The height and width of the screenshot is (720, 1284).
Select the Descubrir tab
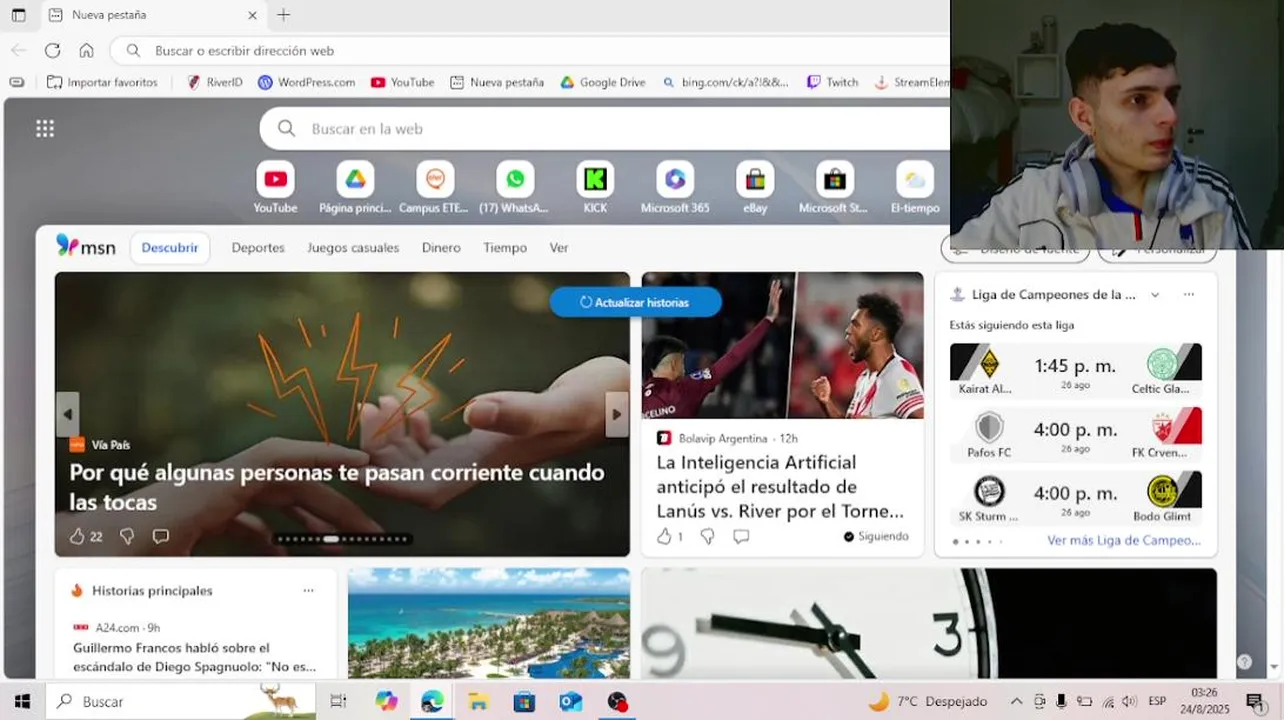coord(170,248)
